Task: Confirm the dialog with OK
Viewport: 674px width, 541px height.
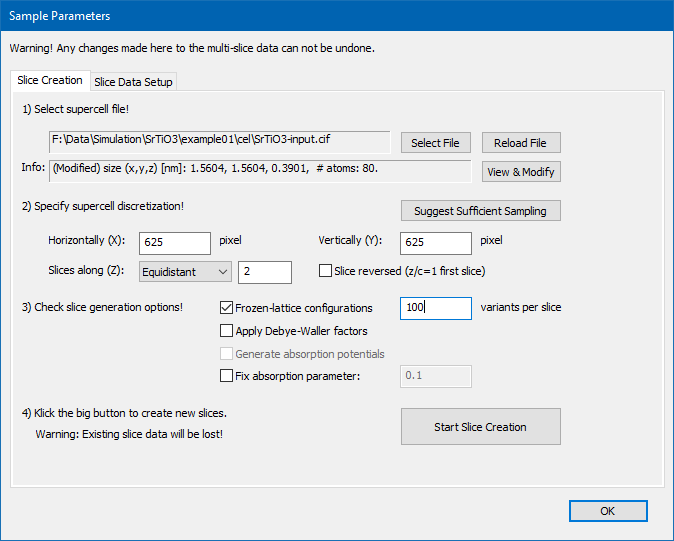Action: [608, 511]
